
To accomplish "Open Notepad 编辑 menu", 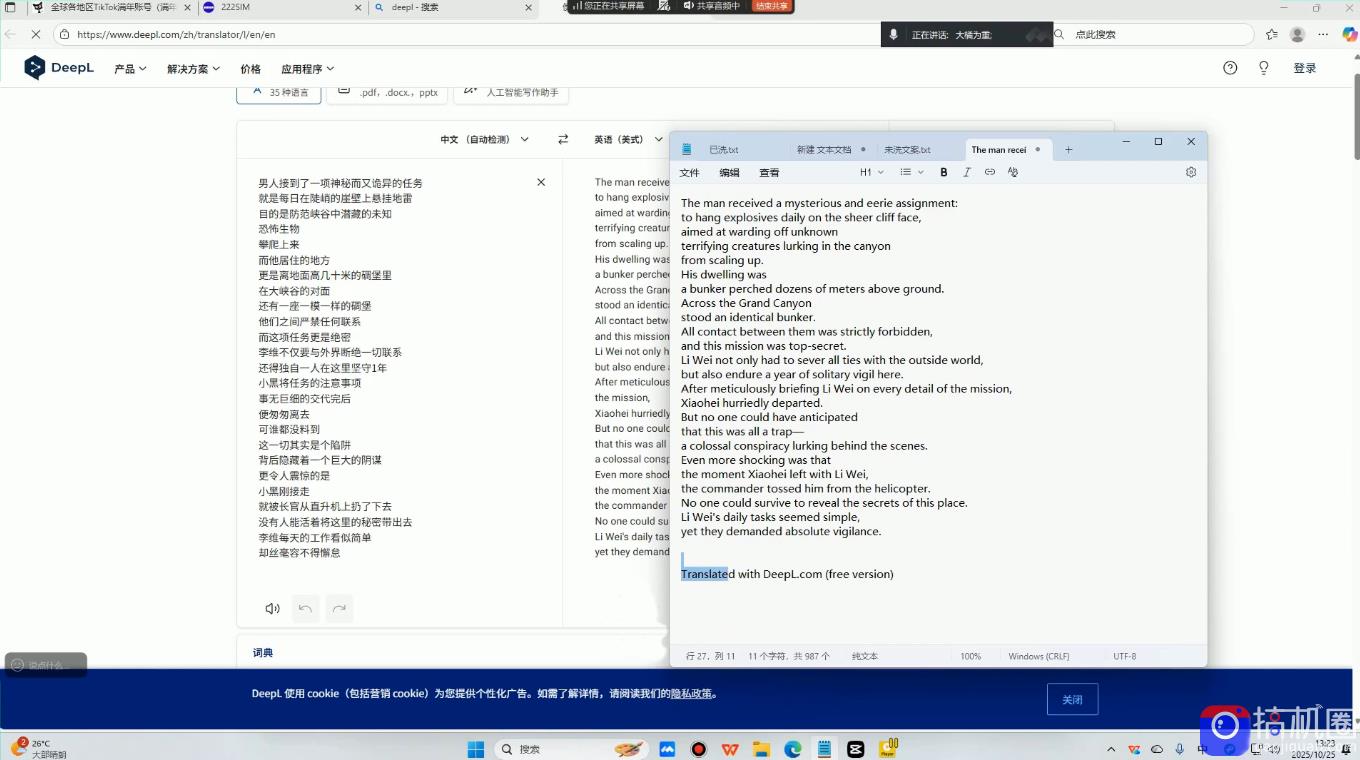I will [x=730, y=172].
